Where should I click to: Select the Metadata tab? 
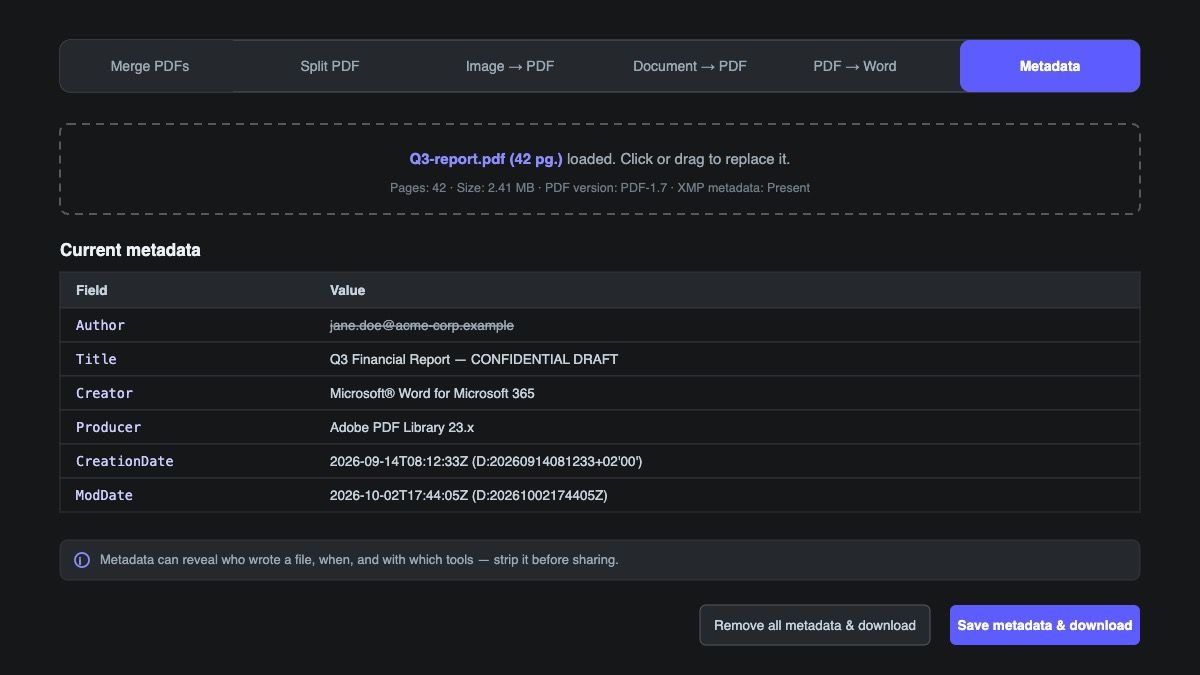[1050, 66]
